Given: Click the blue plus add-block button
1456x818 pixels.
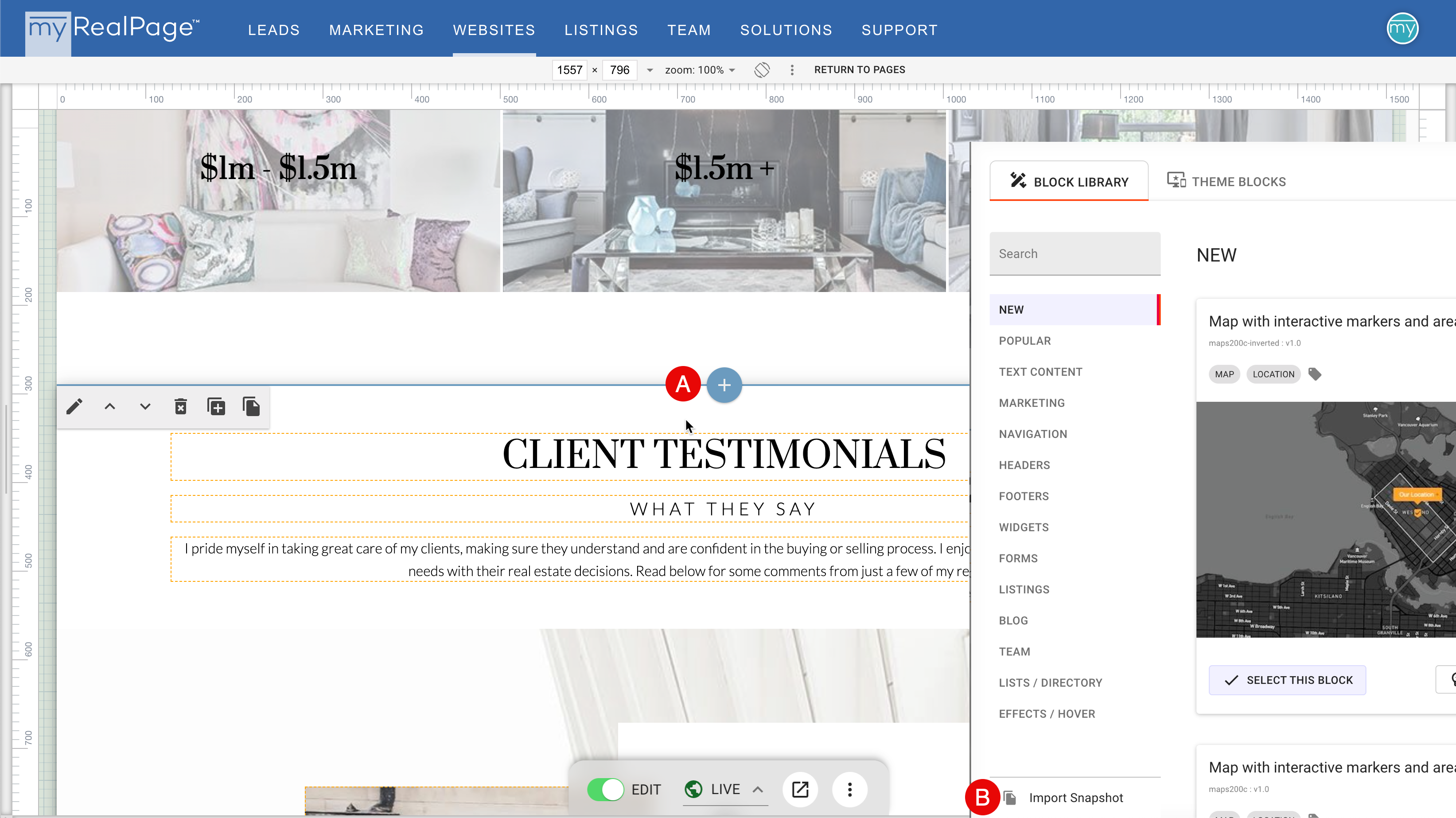Looking at the screenshot, I should pos(724,385).
